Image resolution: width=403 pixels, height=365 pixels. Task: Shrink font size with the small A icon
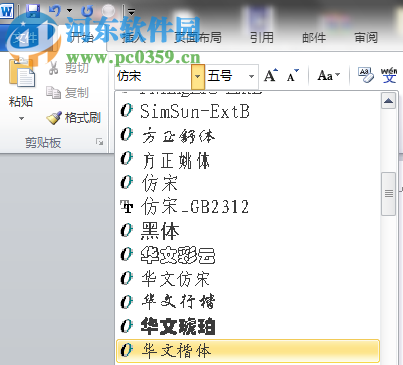(x=292, y=76)
